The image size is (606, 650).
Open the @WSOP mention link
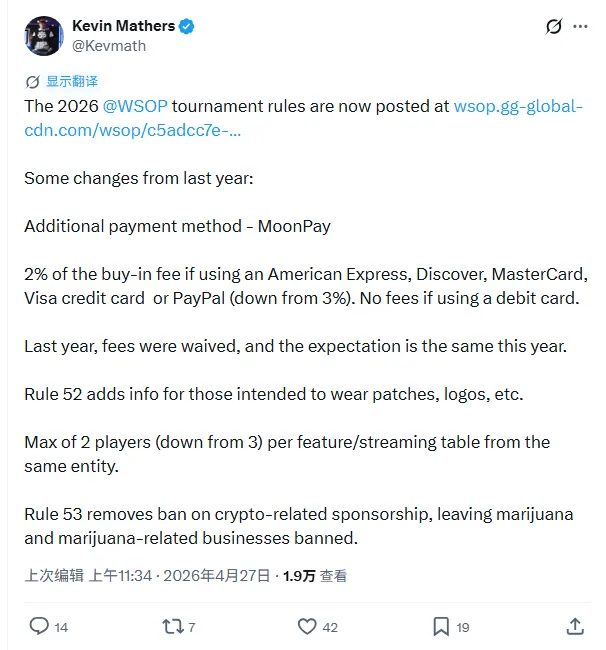click(135, 106)
